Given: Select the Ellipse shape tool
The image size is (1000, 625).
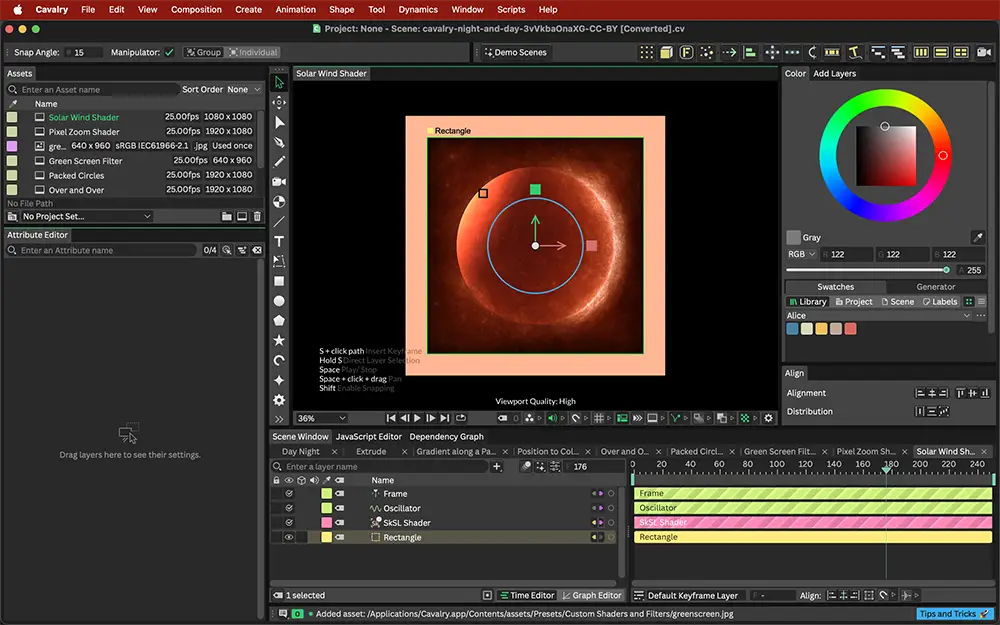Looking at the screenshot, I should (279, 300).
